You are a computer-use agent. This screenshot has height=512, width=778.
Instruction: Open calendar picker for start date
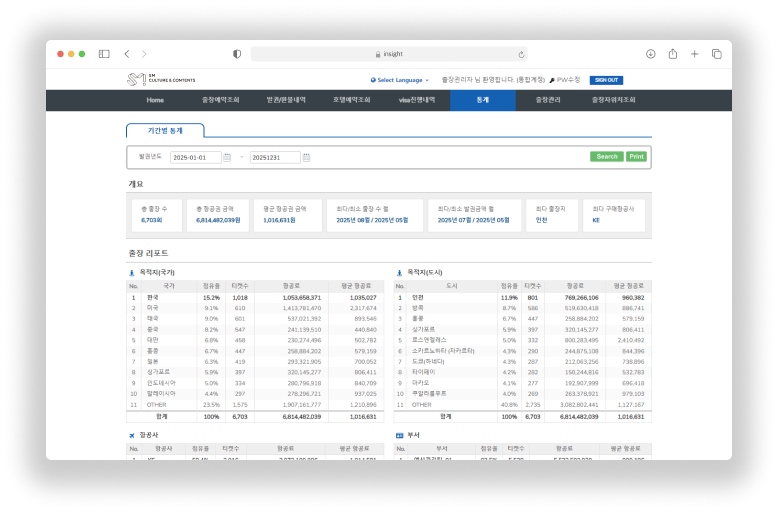pos(227,157)
